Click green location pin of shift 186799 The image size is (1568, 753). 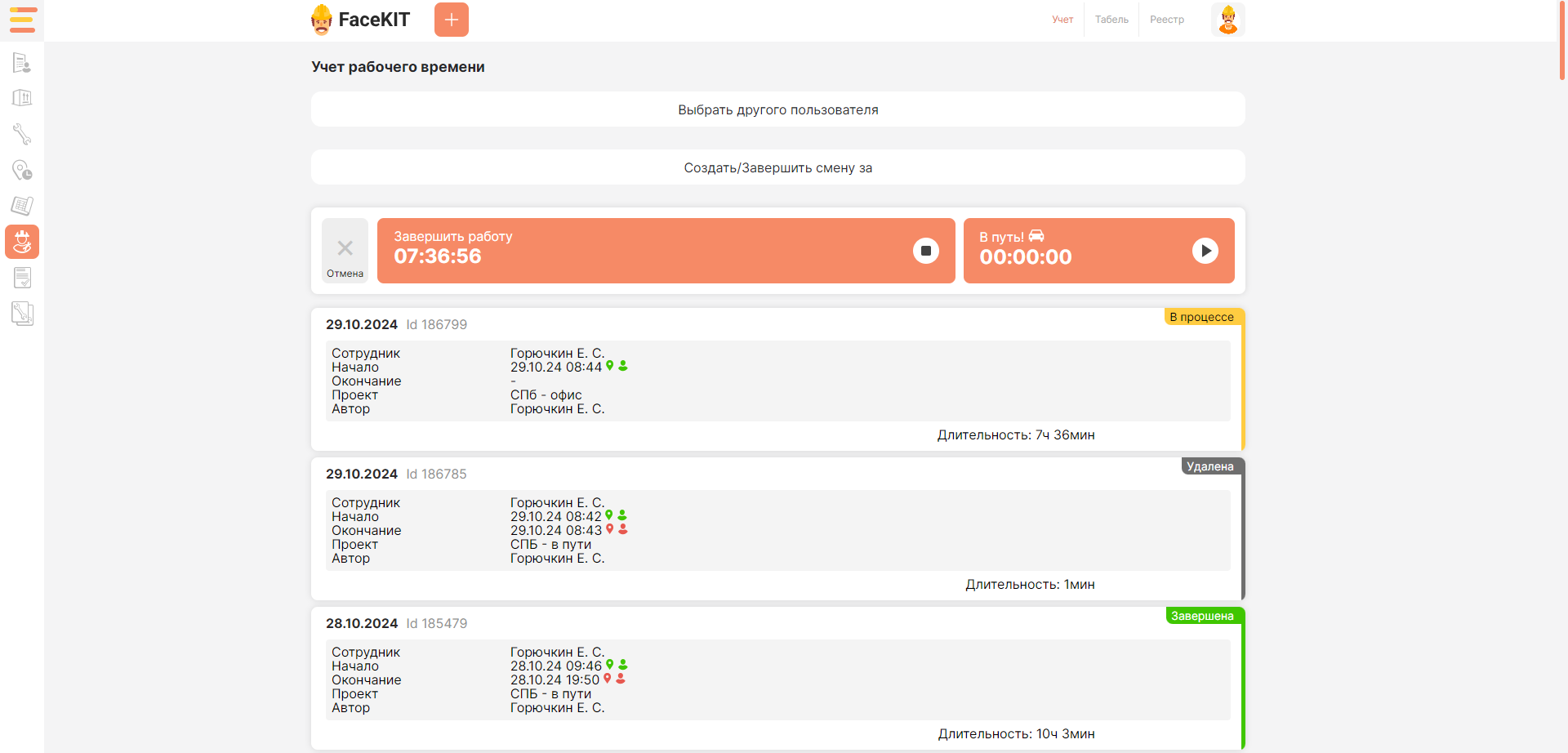point(609,366)
